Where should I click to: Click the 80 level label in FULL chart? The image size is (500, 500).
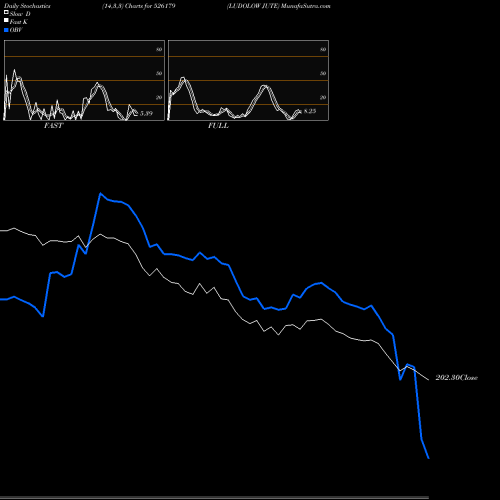click(x=323, y=49)
